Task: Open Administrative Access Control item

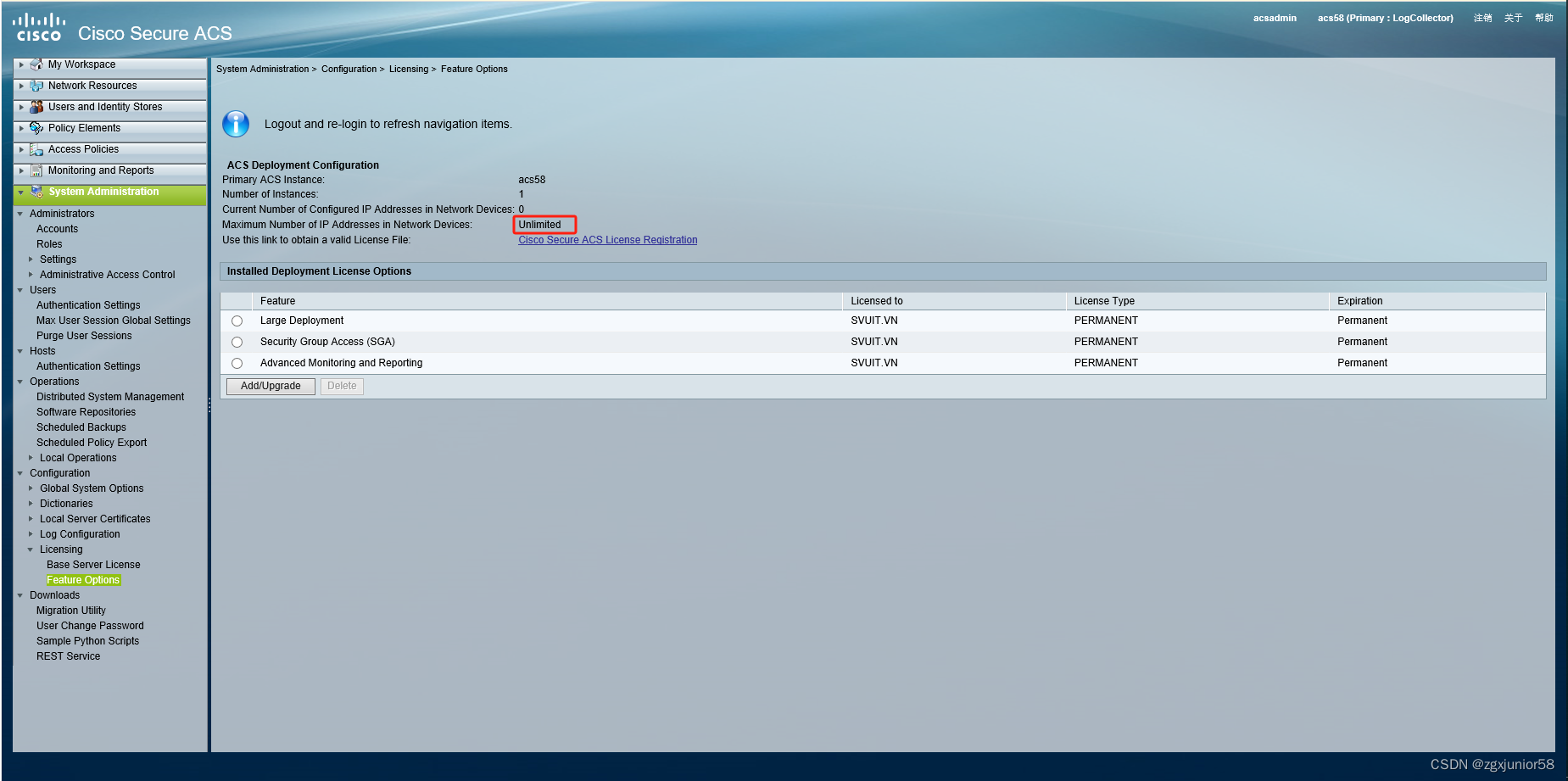Action: click(108, 275)
